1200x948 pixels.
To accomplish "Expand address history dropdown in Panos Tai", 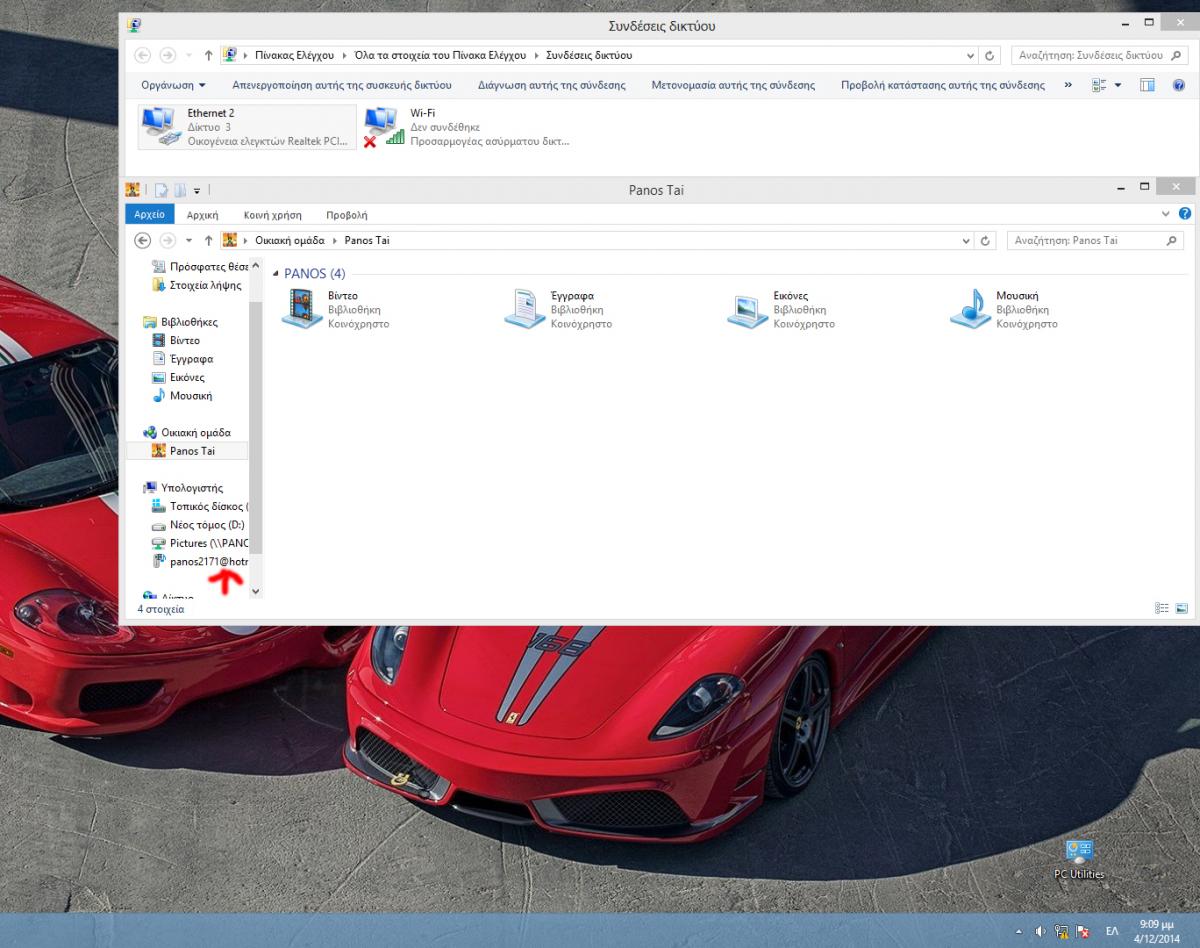I will point(966,241).
